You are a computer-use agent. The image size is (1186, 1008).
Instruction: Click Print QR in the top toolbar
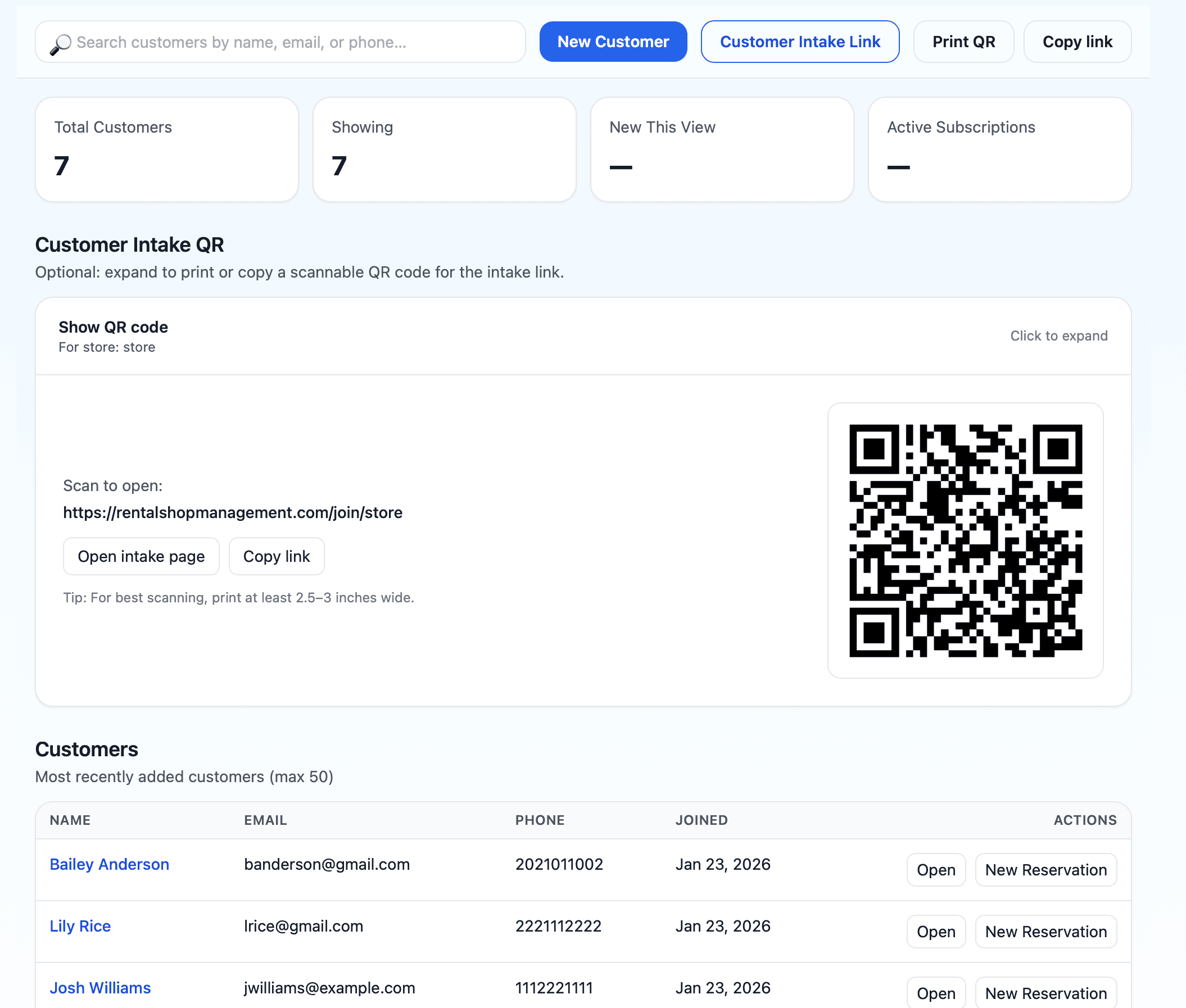[963, 41]
